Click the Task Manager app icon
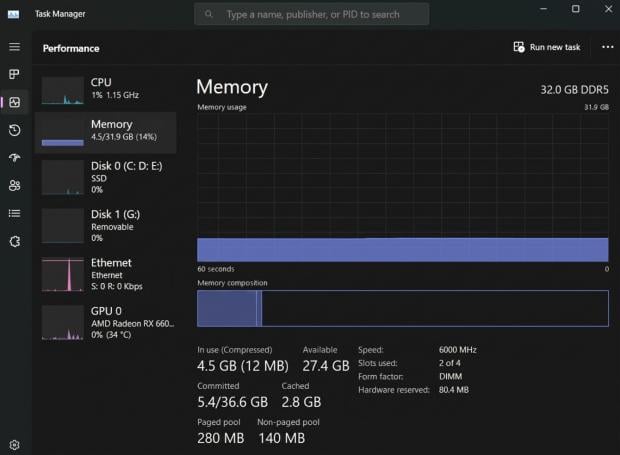 pyautogui.click(x=13, y=14)
